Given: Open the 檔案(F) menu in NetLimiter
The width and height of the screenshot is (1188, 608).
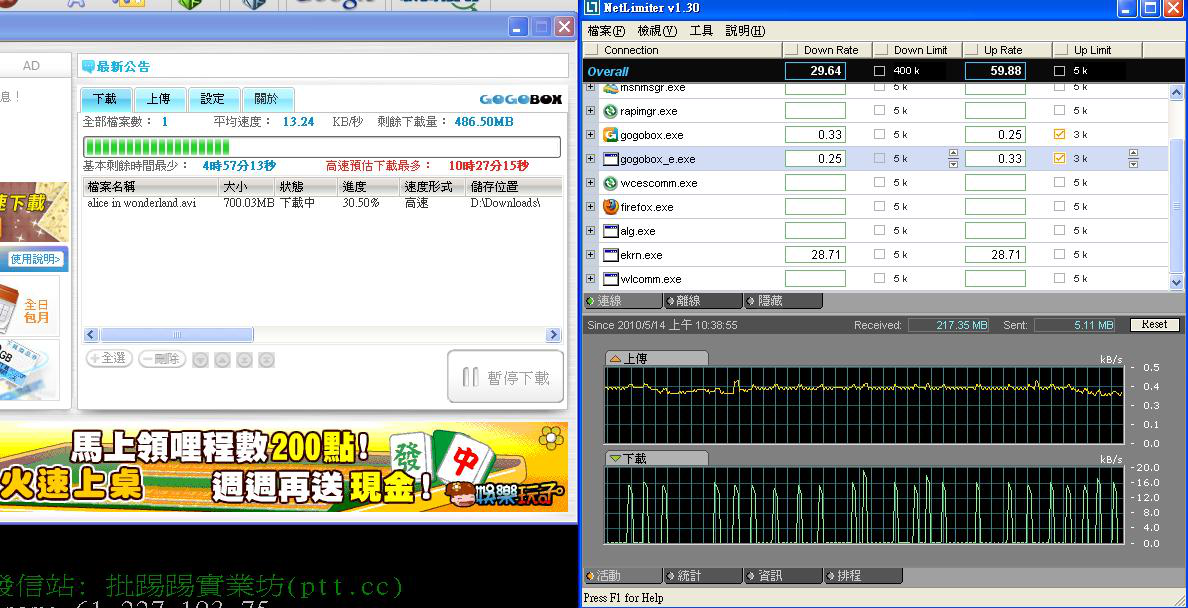Looking at the screenshot, I should click(606, 31).
